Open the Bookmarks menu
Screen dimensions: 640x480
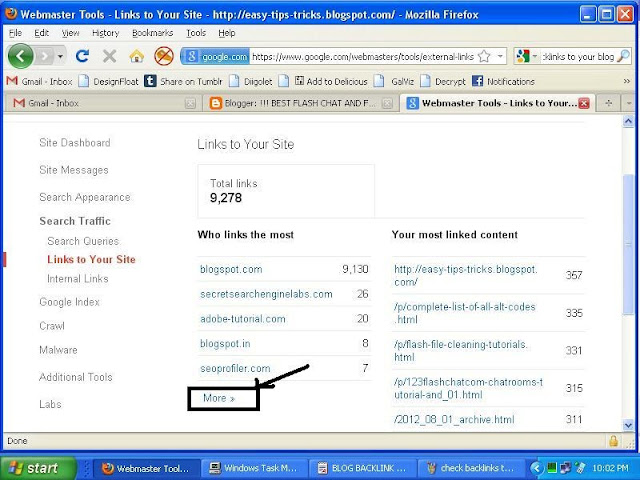(x=153, y=33)
